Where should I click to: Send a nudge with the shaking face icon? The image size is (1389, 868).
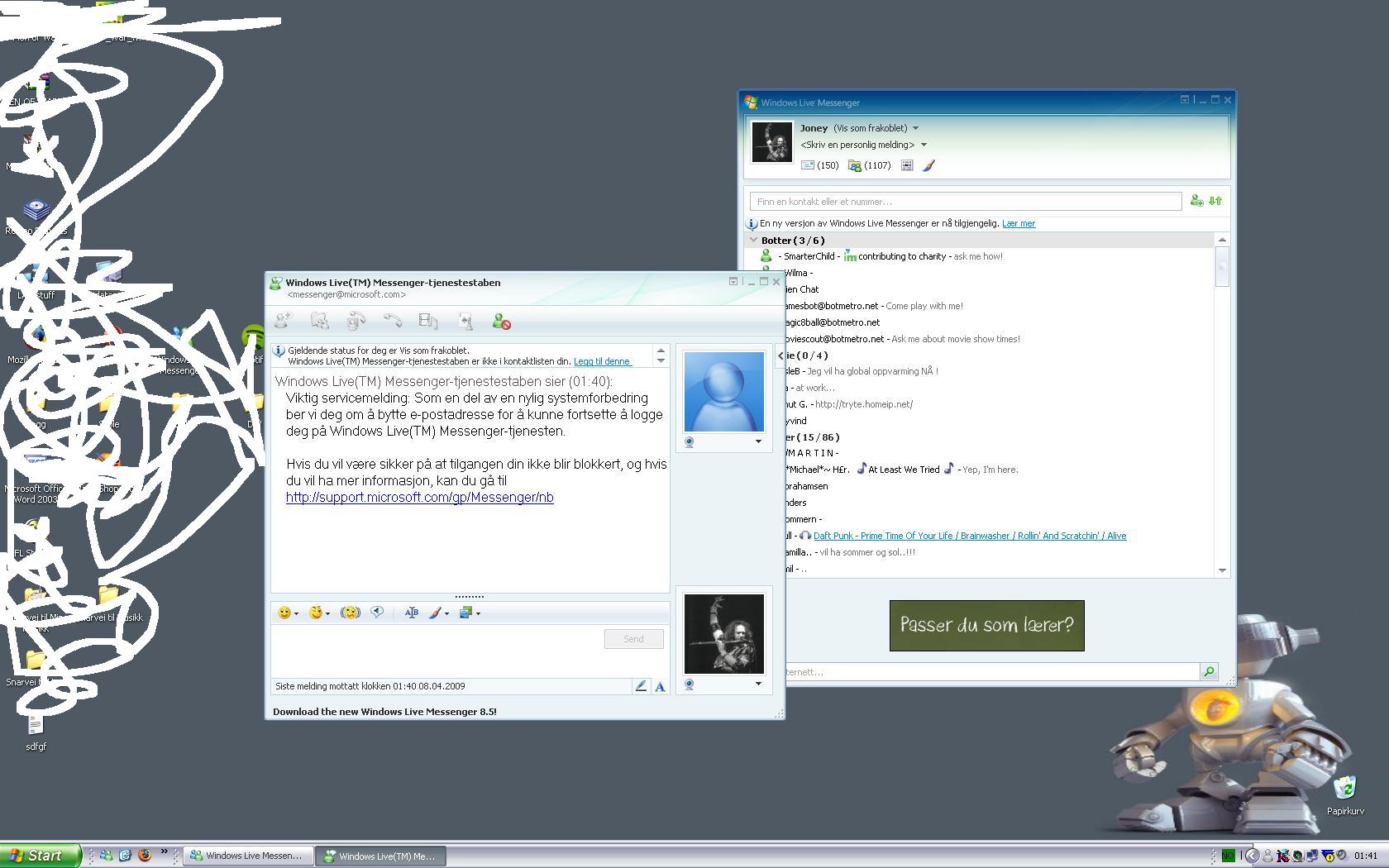coord(350,613)
